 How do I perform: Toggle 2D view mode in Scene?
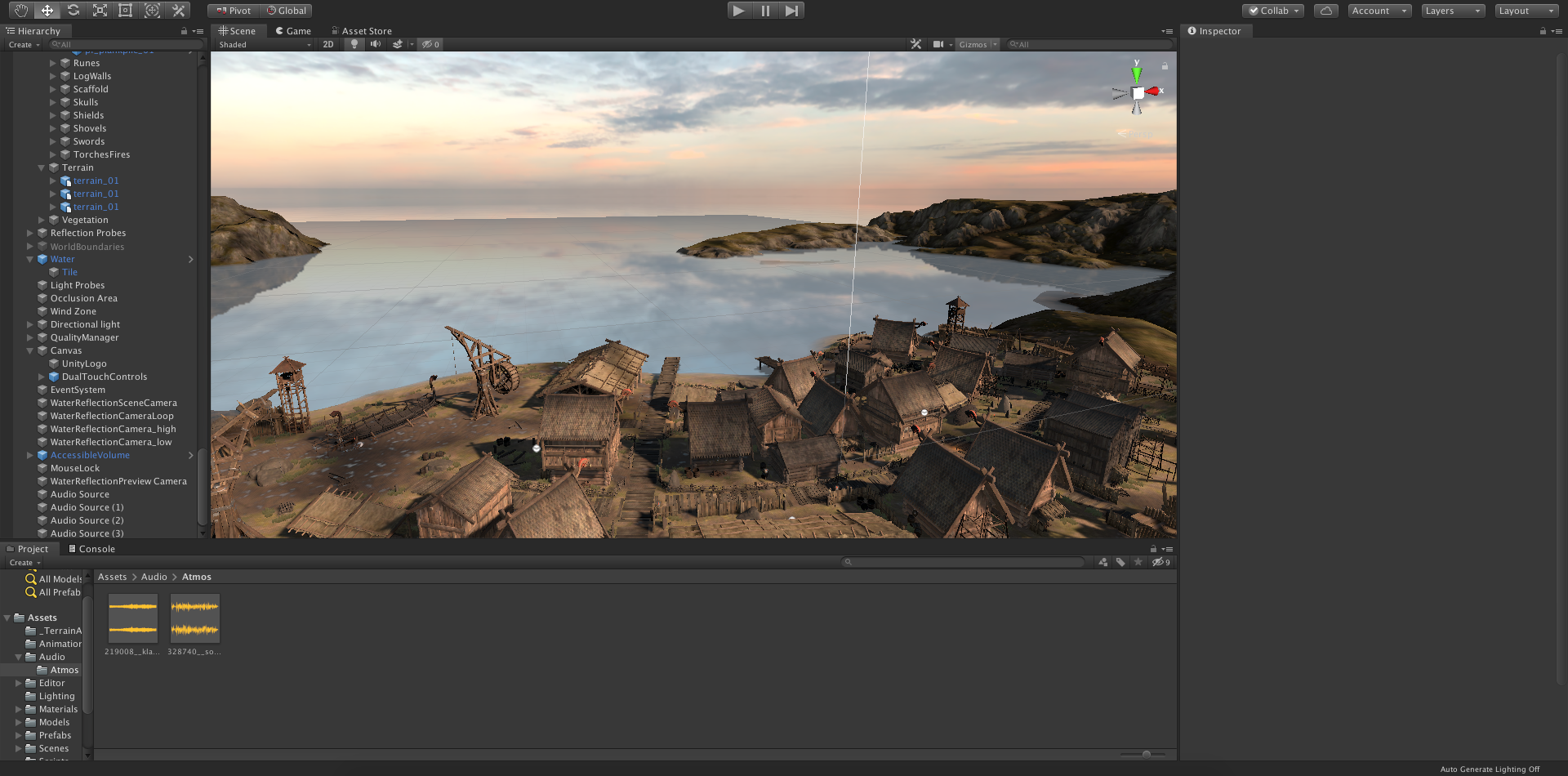(x=328, y=45)
